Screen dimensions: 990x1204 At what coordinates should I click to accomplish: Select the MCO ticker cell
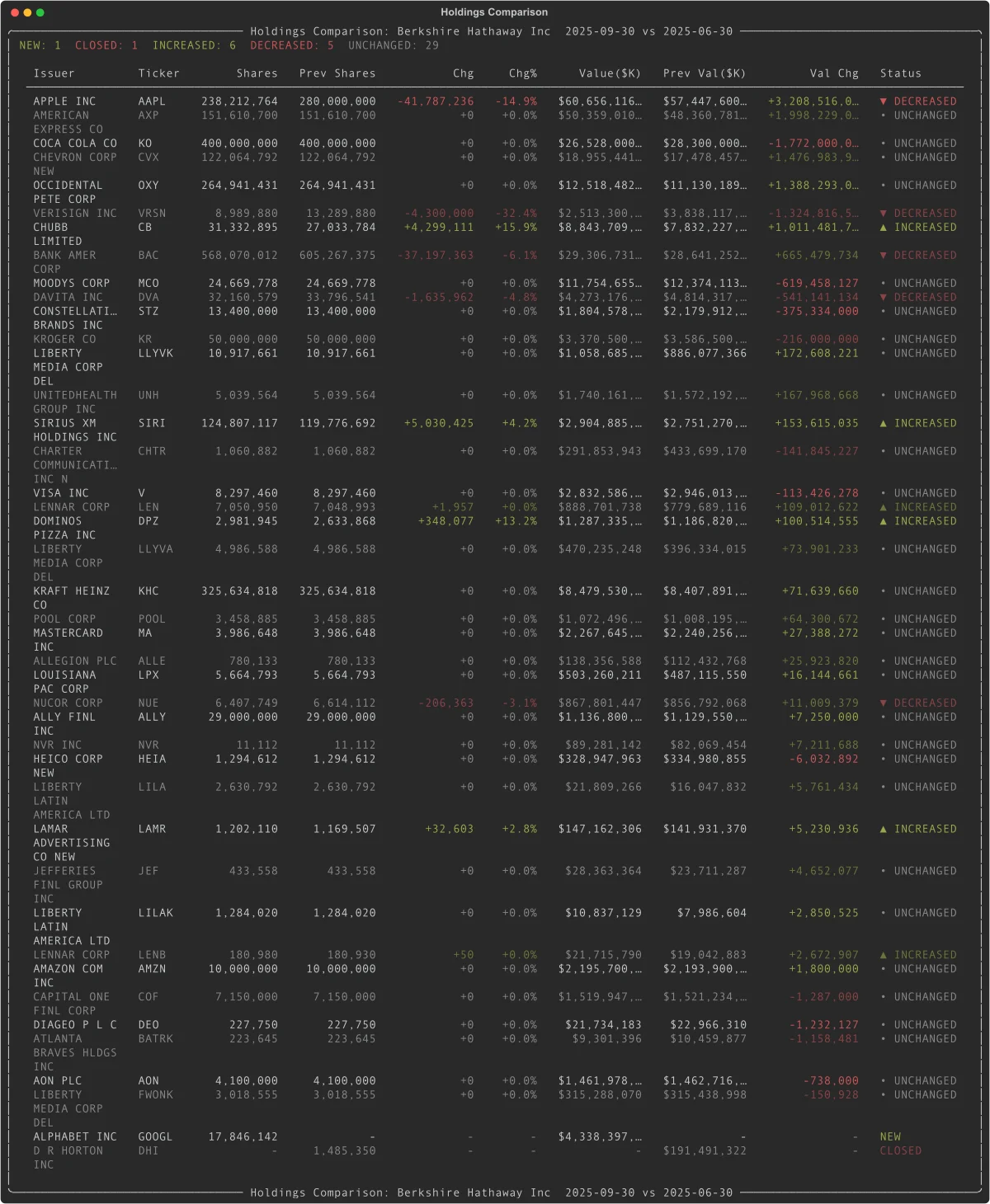pyautogui.click(x=148, y=284)
